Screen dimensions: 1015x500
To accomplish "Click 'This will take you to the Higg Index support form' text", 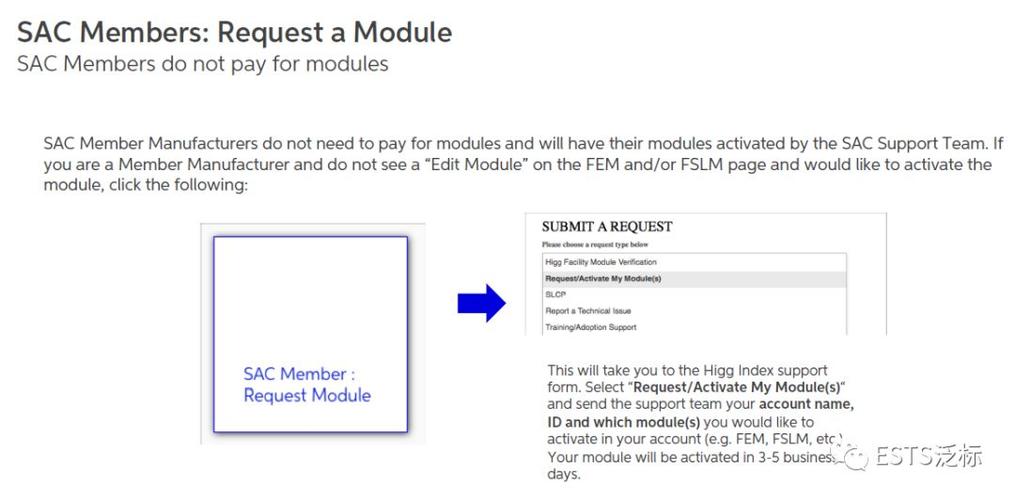I will (x=687, y=380).
